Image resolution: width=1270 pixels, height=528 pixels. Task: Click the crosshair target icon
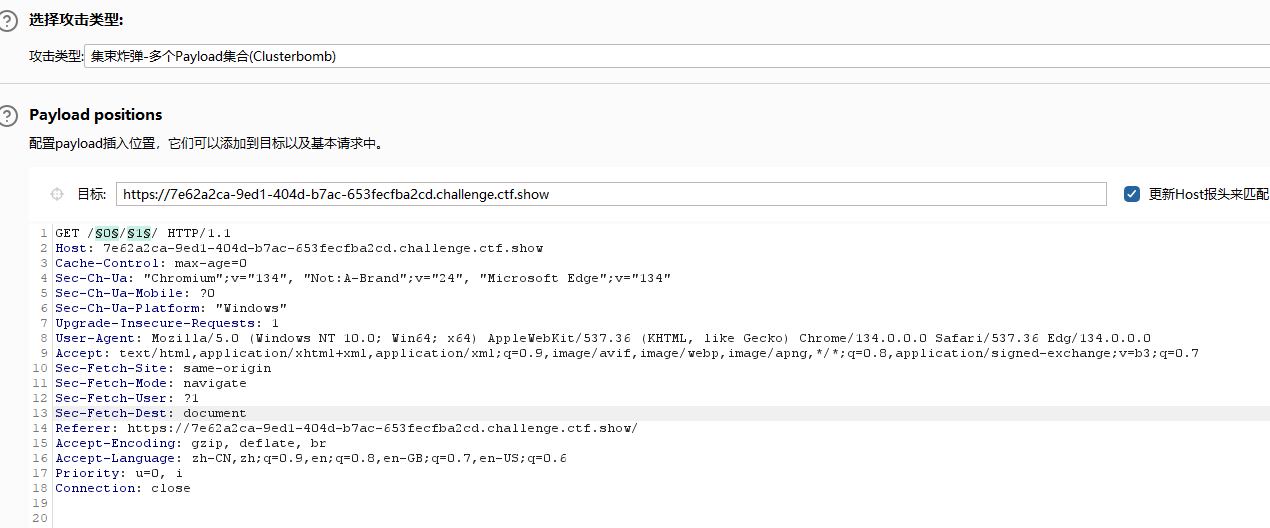tap(57, 194)
